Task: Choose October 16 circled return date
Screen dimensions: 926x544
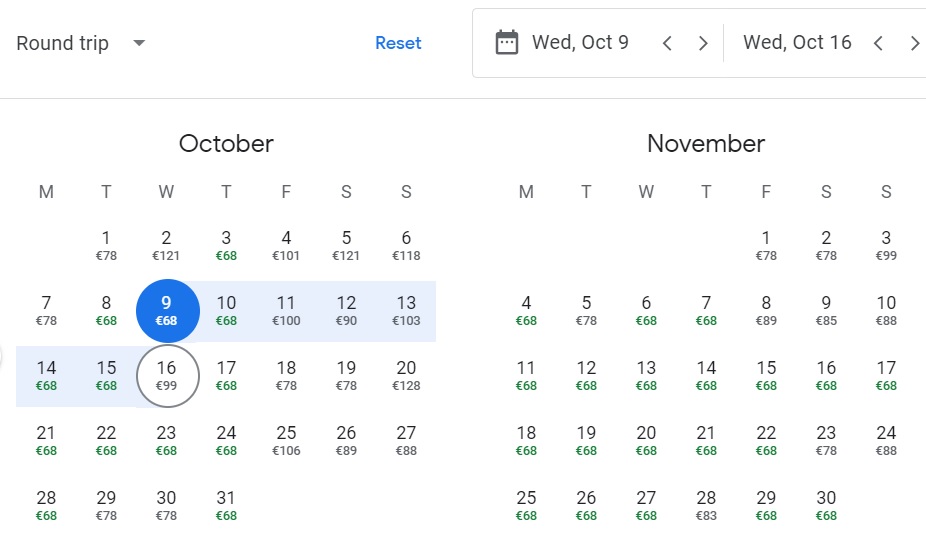Action: pyautogui.click(x=166, y=375)
